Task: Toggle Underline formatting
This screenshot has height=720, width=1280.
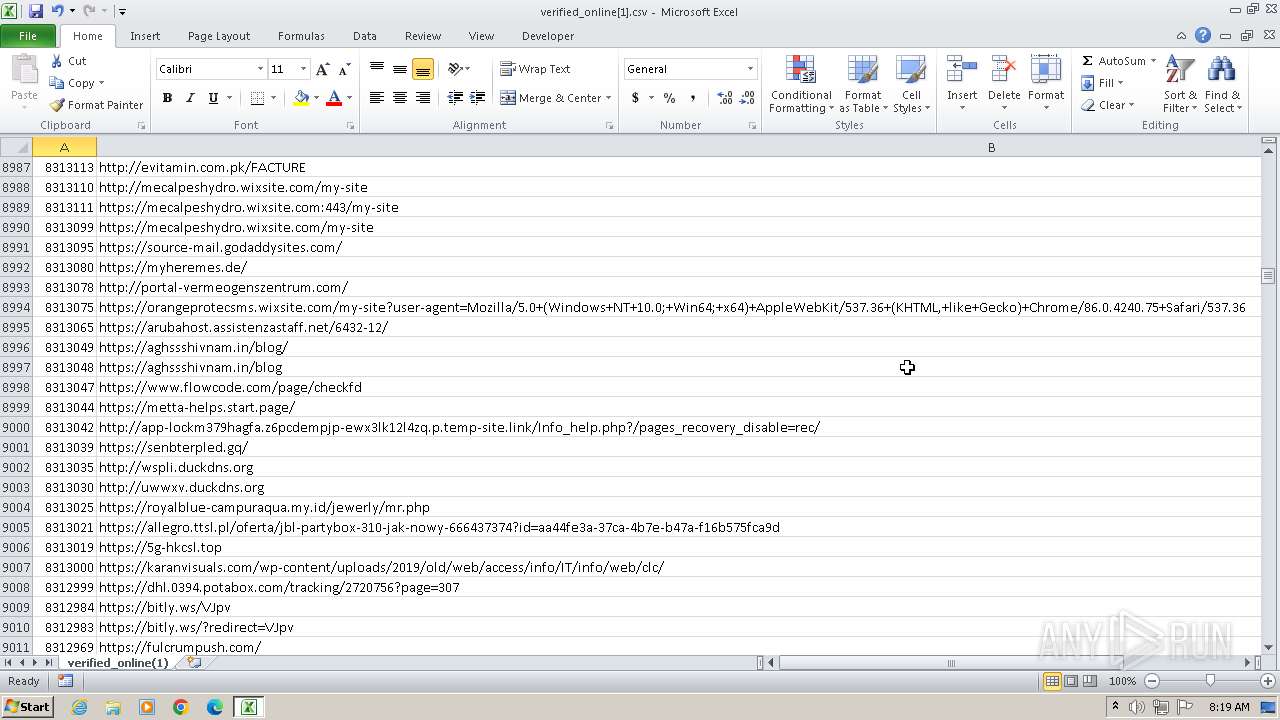Action: tap(213, 98)
